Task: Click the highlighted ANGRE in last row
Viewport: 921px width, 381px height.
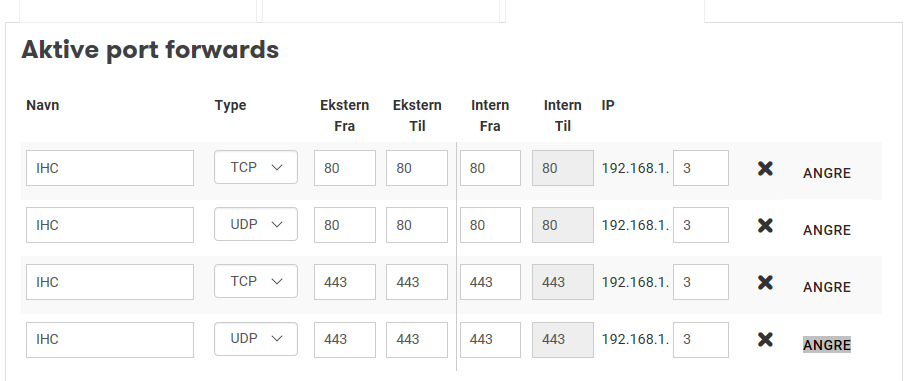Action: click(x=826, y=345)
